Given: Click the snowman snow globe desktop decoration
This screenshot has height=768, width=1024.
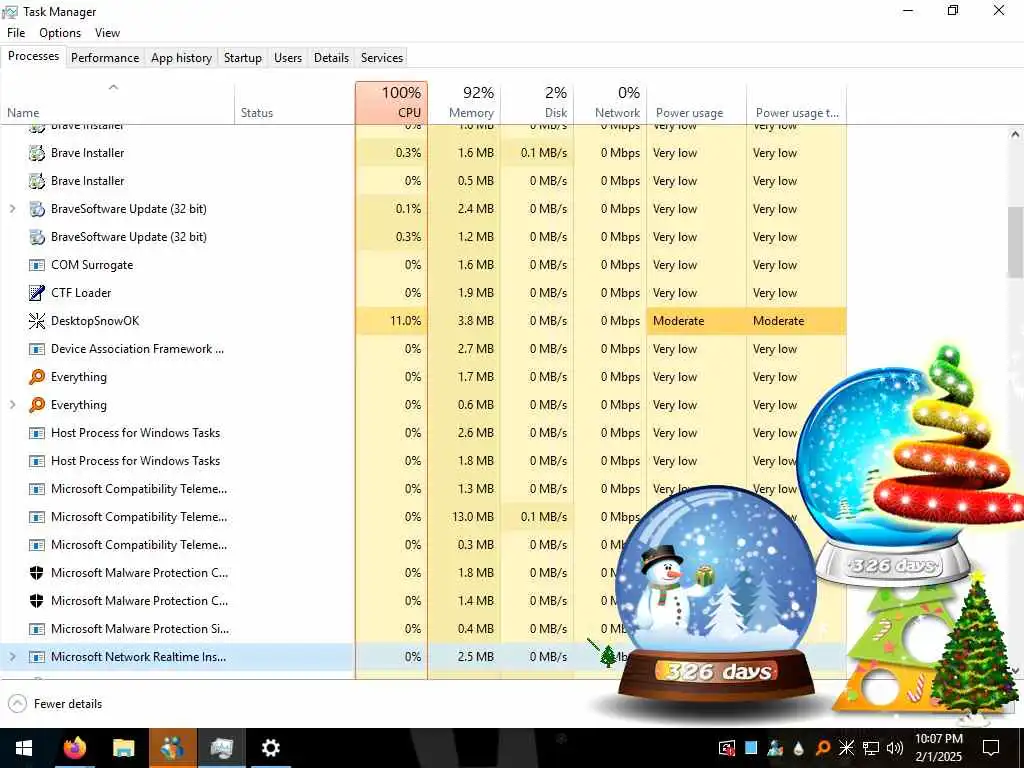Looking at the screenshot, I should point(716,596).
